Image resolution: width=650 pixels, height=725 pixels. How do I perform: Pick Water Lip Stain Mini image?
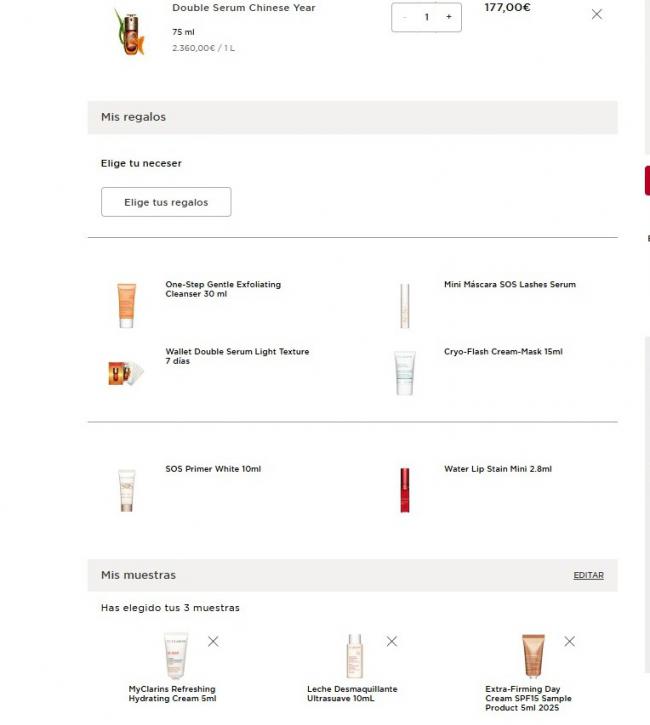coord(405,490)
